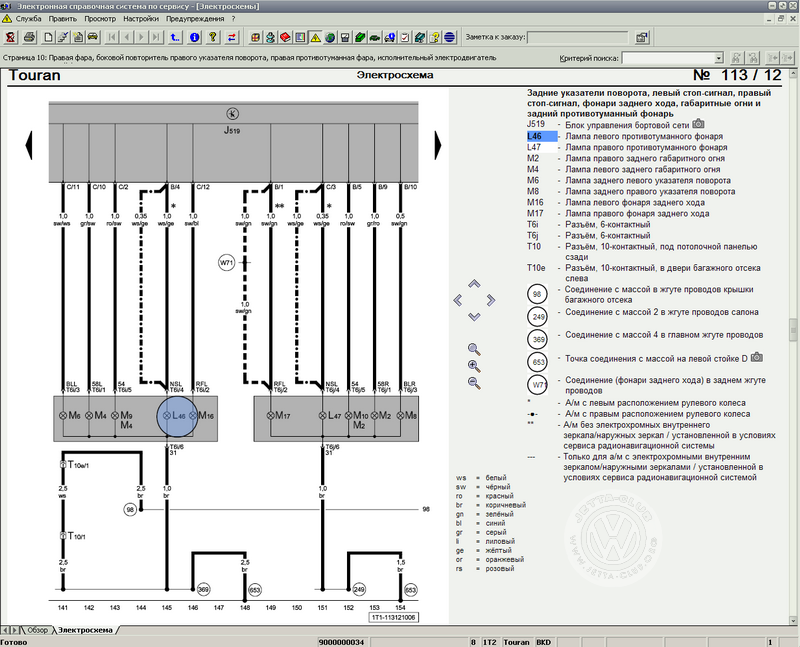Click the plain magnifier above zoom in

[x=474, y=349]
